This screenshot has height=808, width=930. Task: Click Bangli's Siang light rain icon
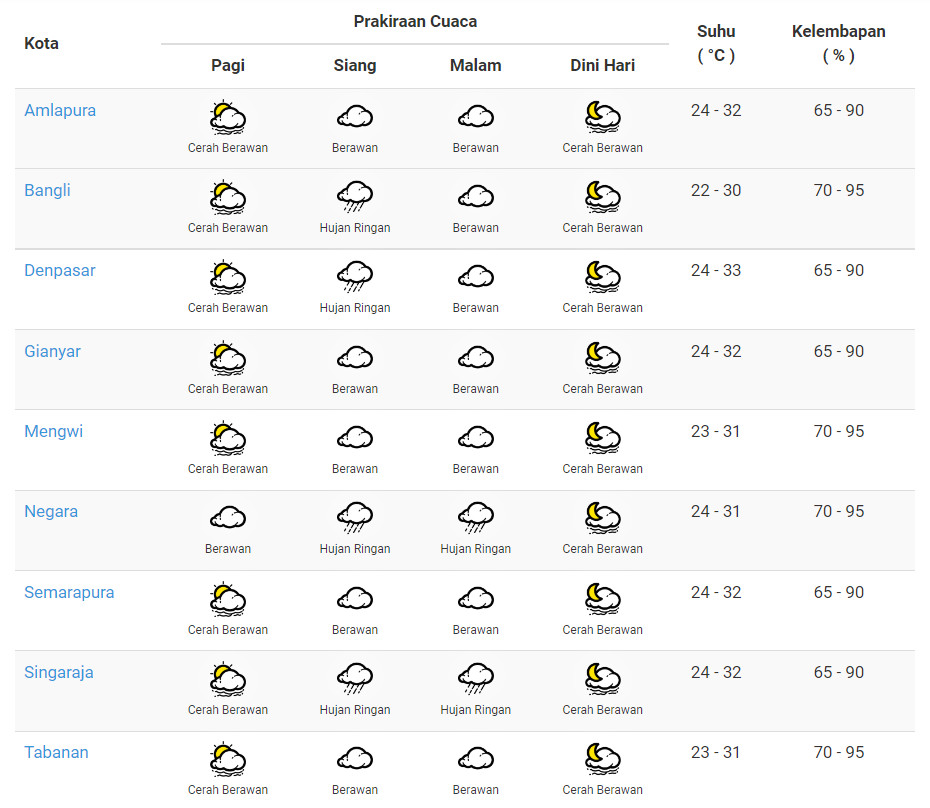355,198
